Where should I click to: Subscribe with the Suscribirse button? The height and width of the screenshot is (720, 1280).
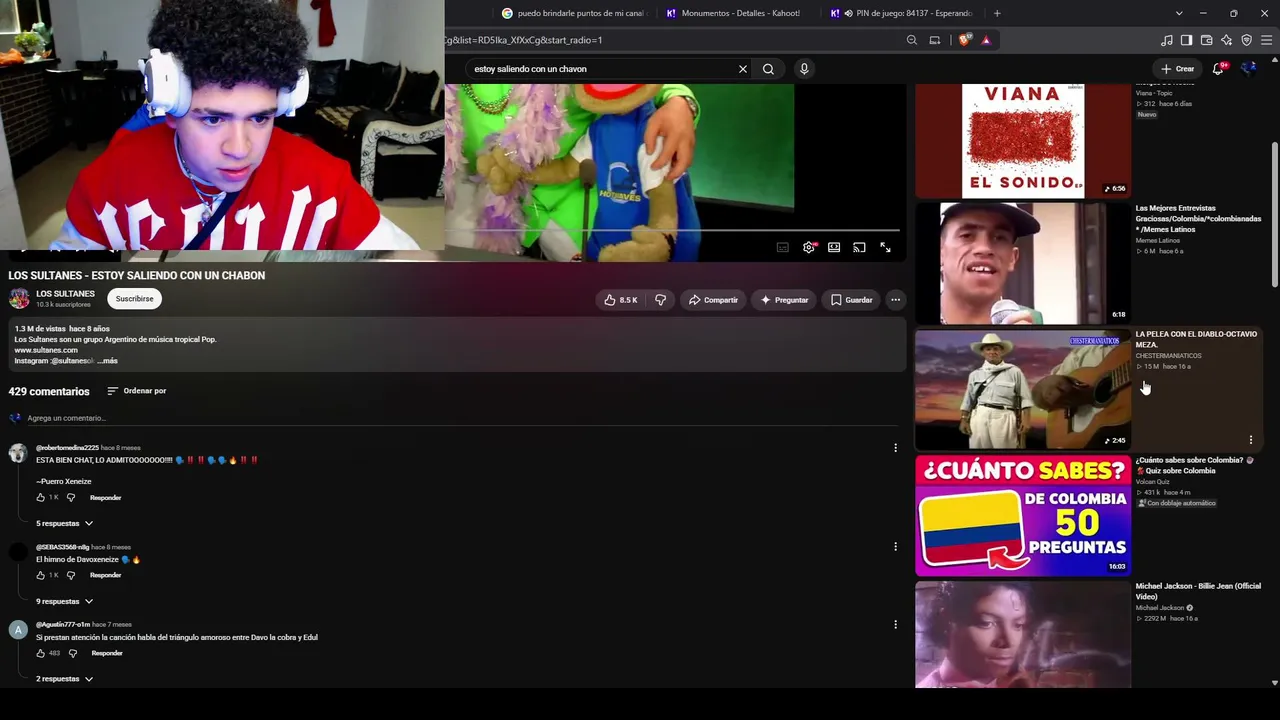[134, 298]
